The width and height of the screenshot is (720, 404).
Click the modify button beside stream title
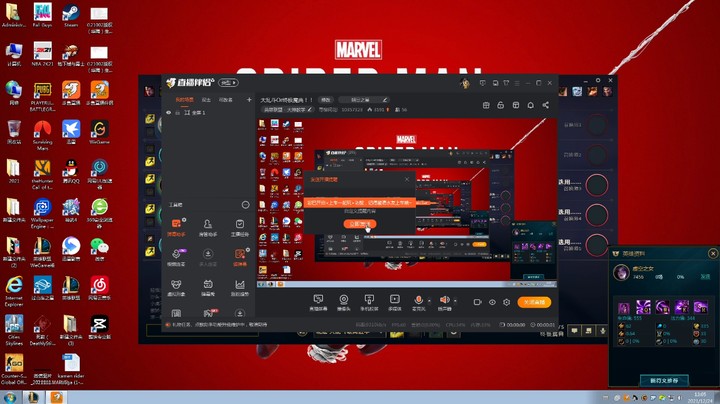click(x=326, y=100)
